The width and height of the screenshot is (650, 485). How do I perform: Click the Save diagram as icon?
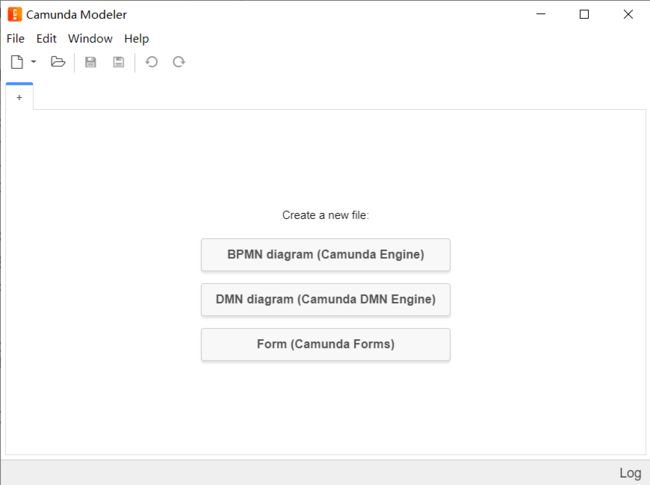point(119,62)
